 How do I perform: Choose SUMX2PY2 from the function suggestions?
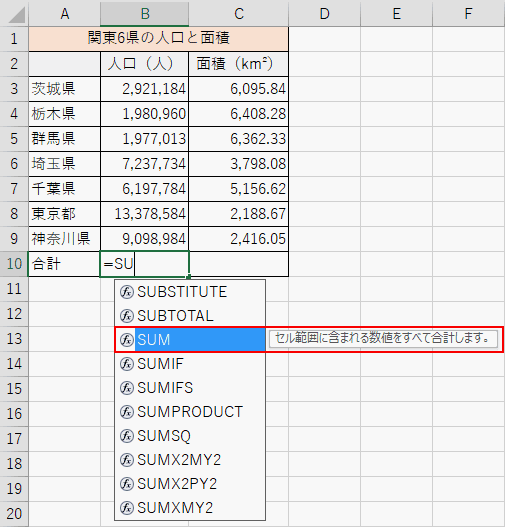click(x=190, y=484)
